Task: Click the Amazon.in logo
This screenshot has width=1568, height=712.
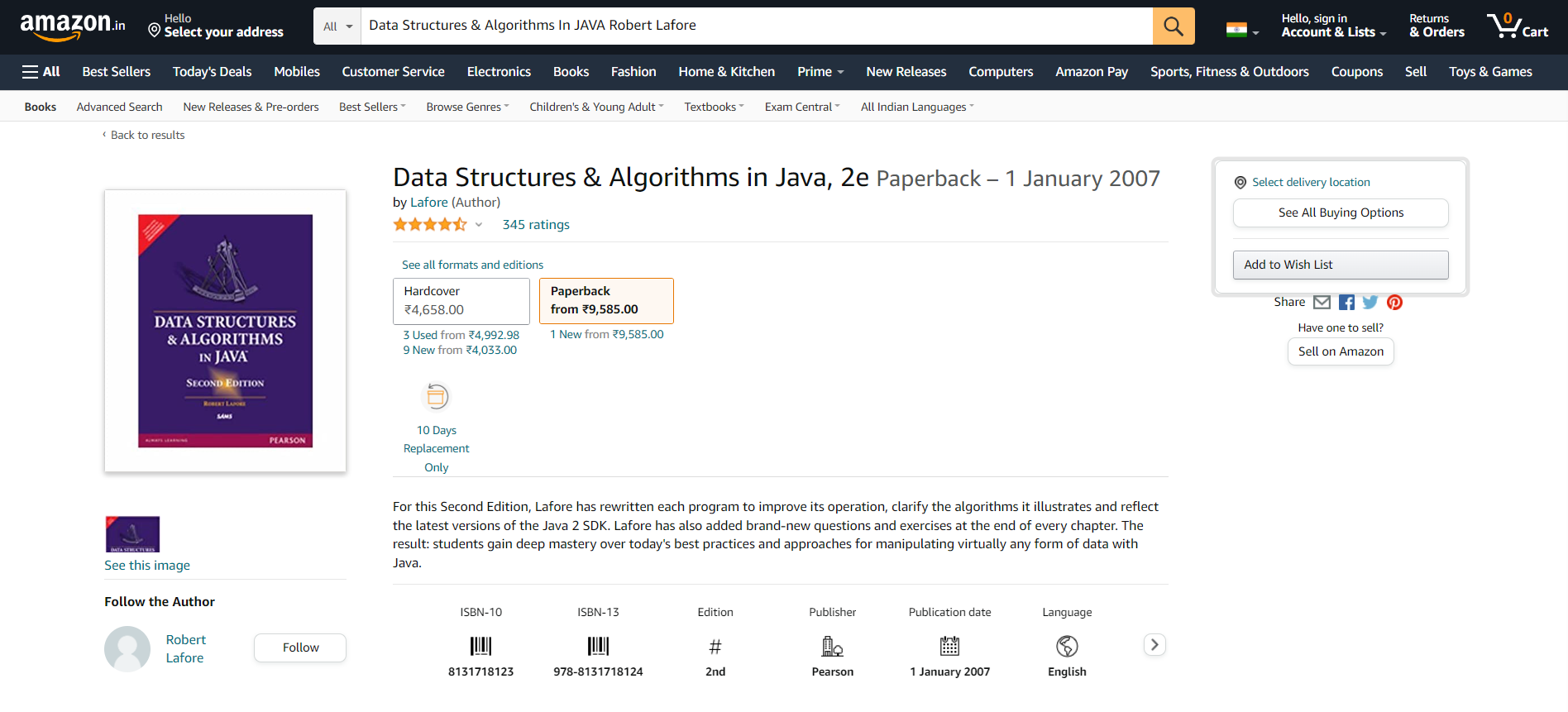Action: pos(73,26)
